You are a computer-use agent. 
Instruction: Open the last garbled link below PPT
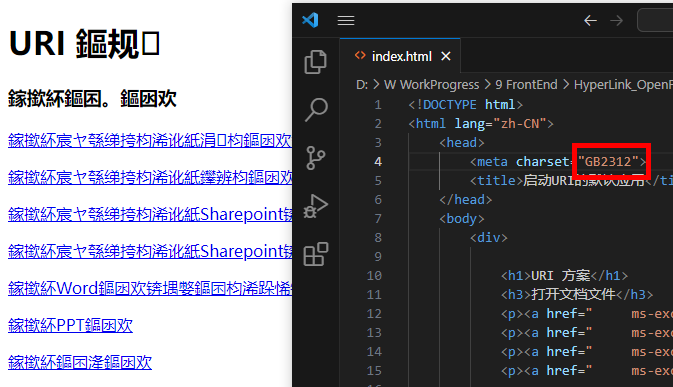(80, 362)
